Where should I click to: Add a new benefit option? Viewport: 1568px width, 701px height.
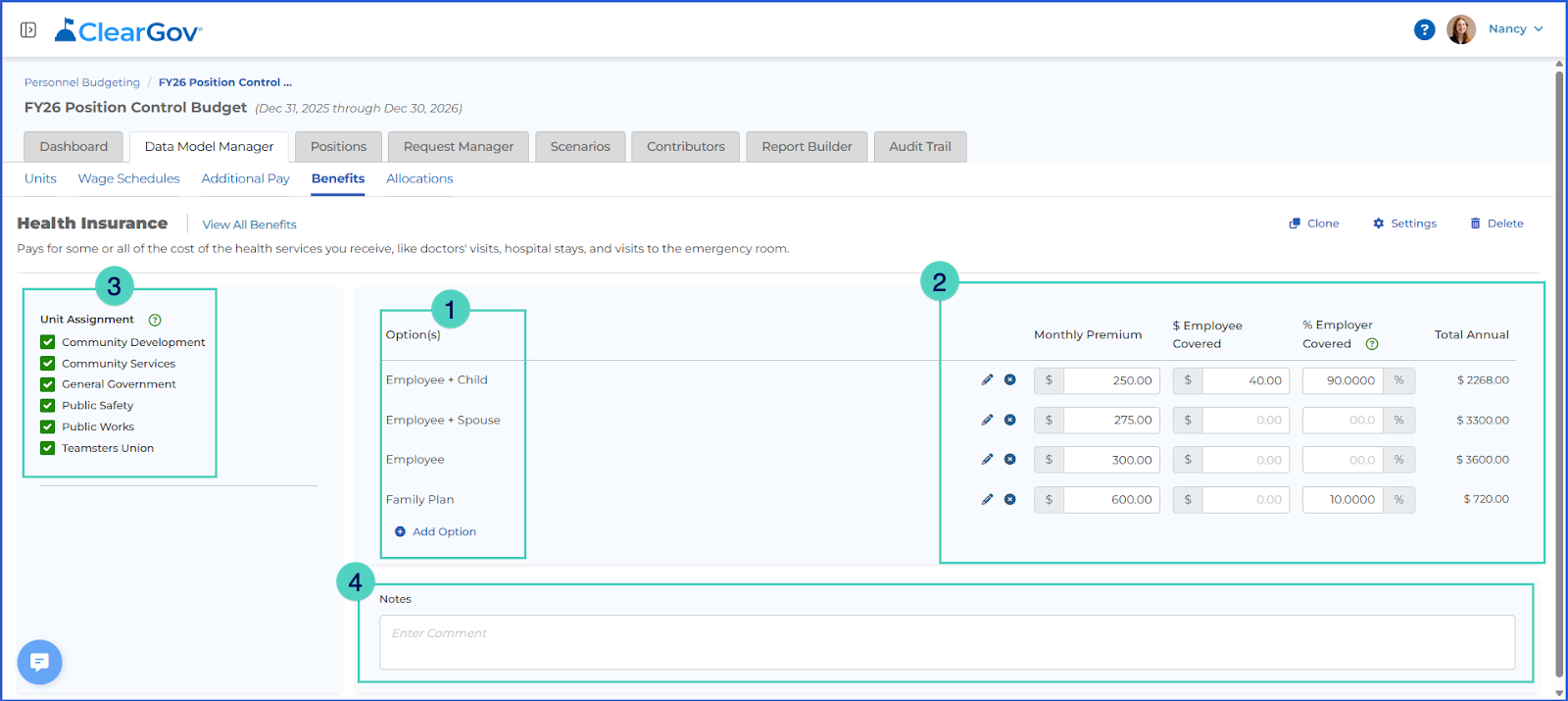[x=435, y=531]
